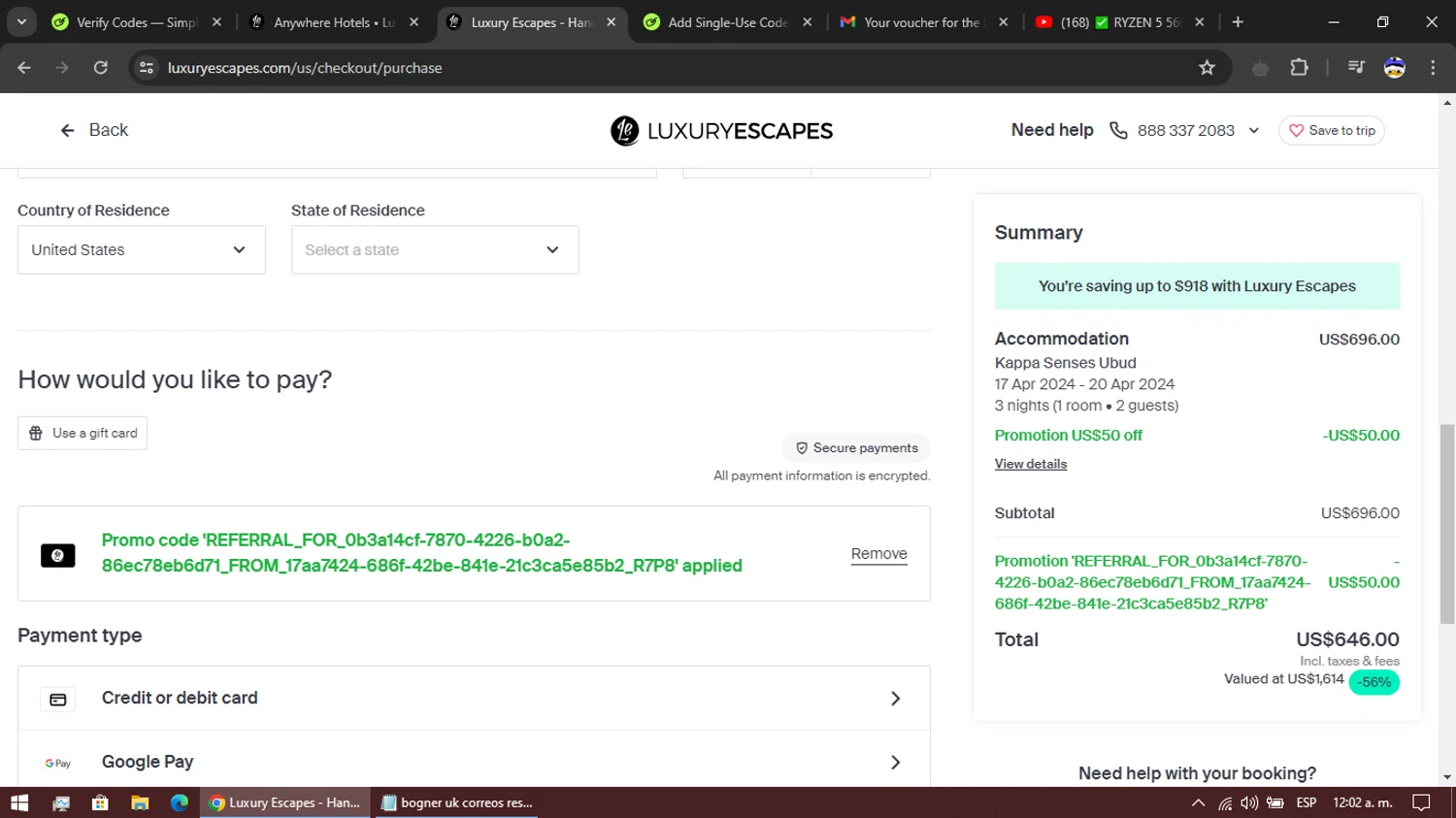Go back in browser history
Screen dimensions: 1456x818
tap(24, 67)
